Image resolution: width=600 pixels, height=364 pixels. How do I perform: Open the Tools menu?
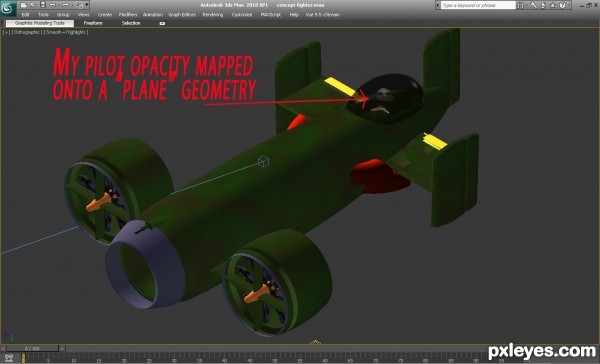(x=43, y=15)
